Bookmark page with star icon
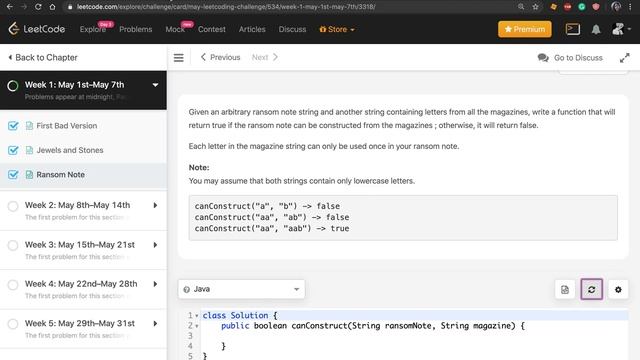 (535, 7)
